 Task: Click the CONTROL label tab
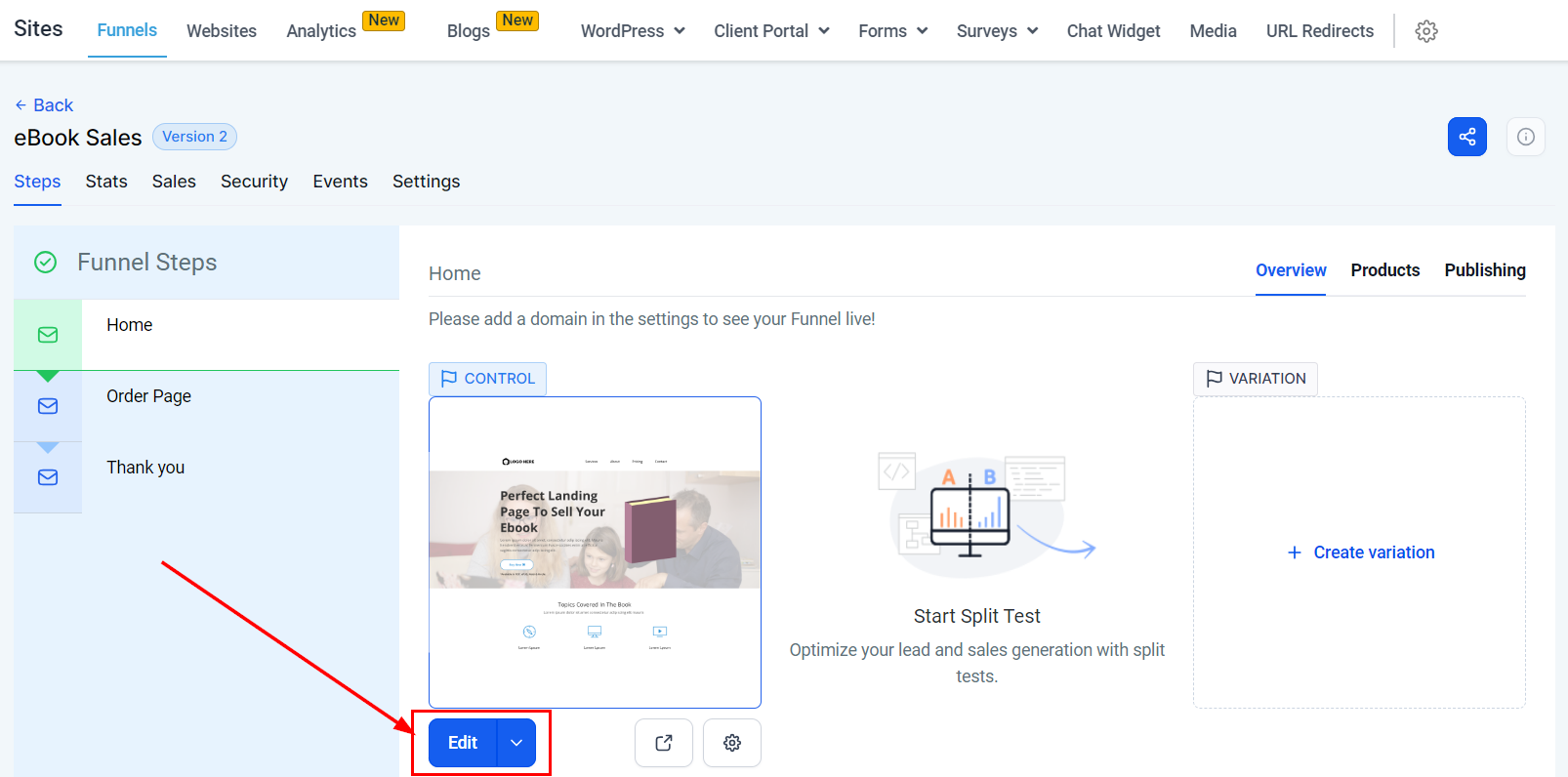(487, 379)
